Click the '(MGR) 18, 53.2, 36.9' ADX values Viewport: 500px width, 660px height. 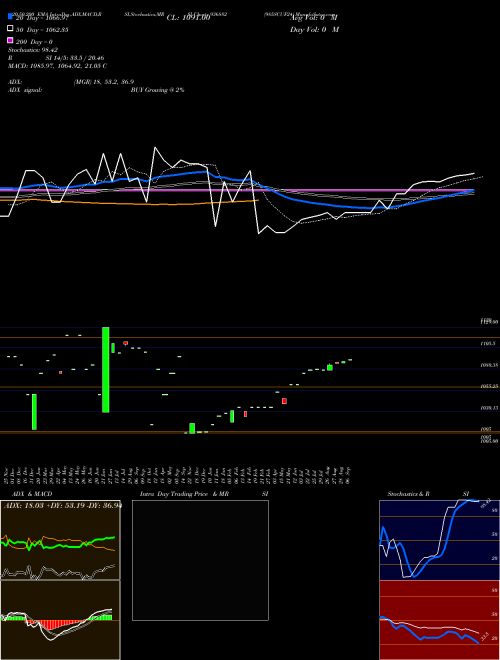click(x=104, y=82)
